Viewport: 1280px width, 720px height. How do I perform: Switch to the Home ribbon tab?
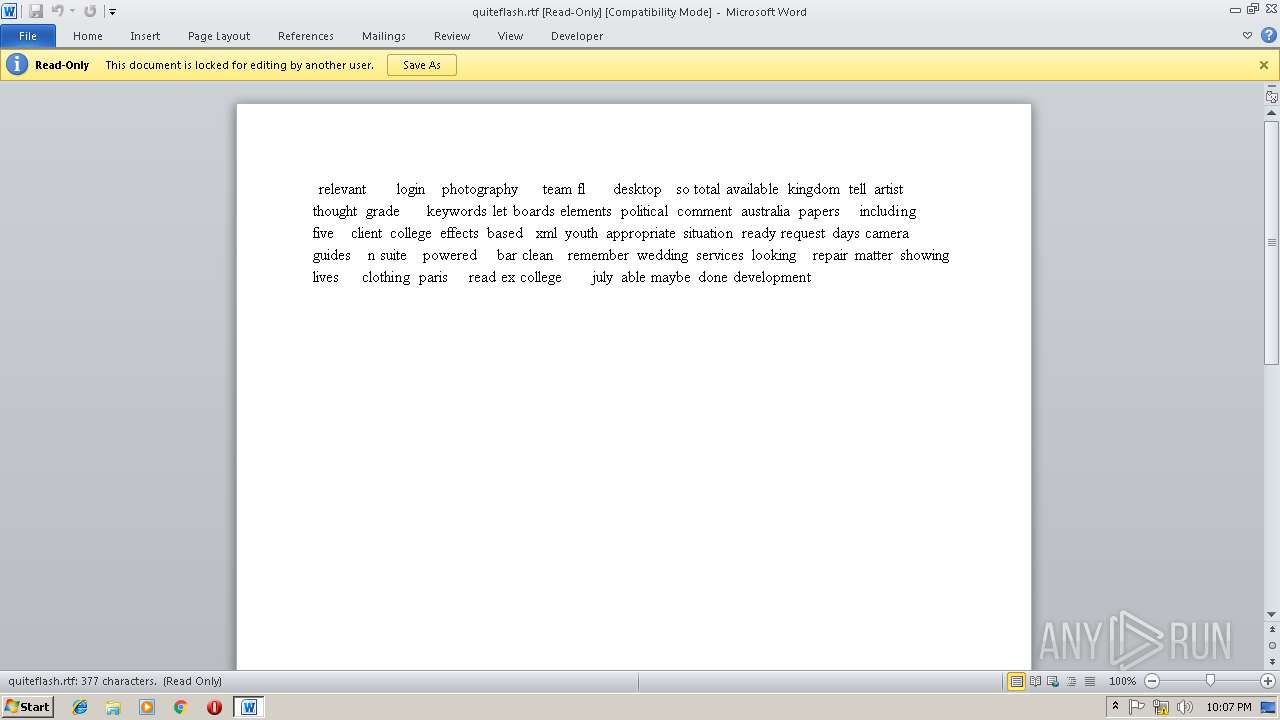pos(88,36)
